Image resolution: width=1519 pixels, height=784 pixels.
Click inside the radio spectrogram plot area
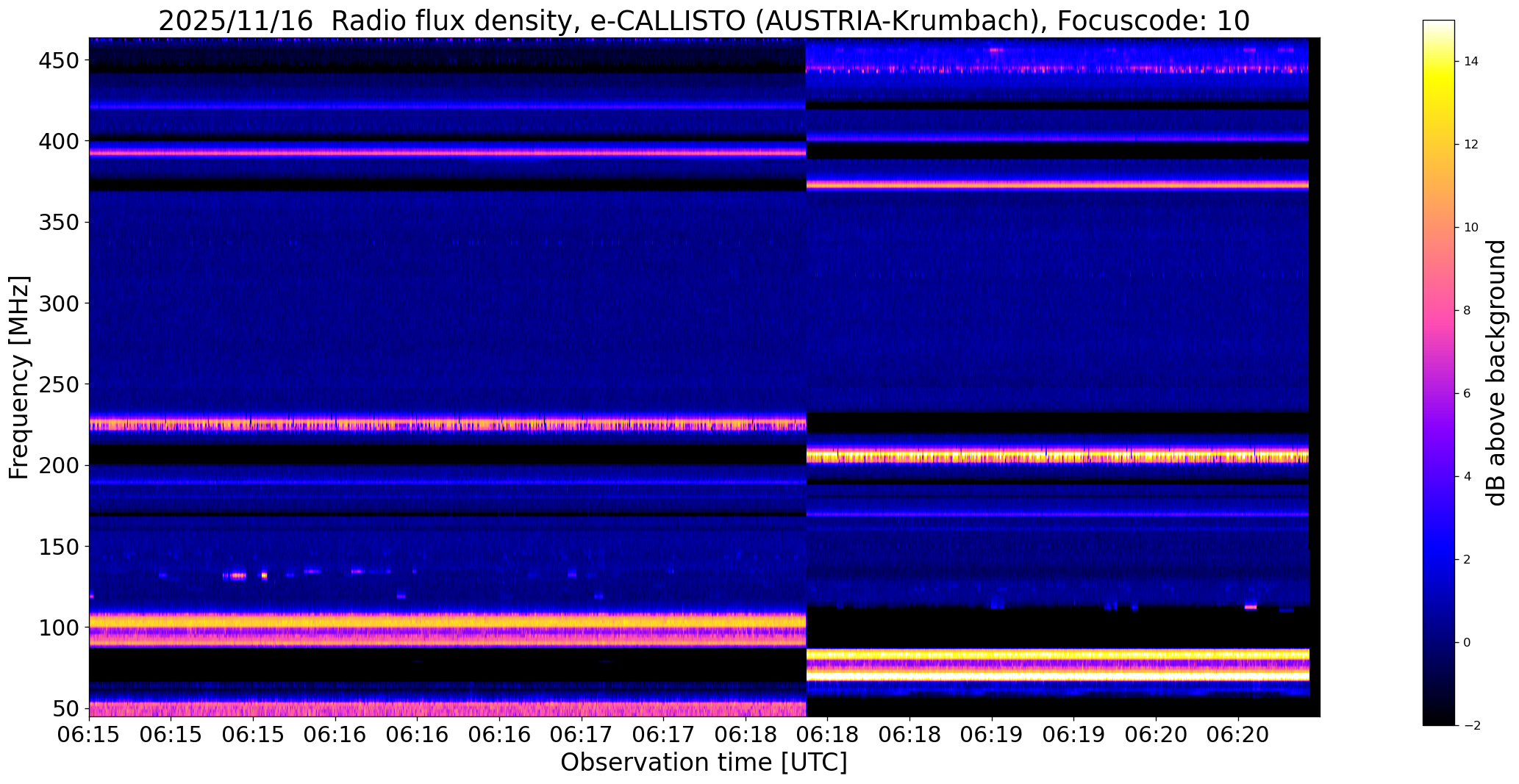[x=704, y=377]
